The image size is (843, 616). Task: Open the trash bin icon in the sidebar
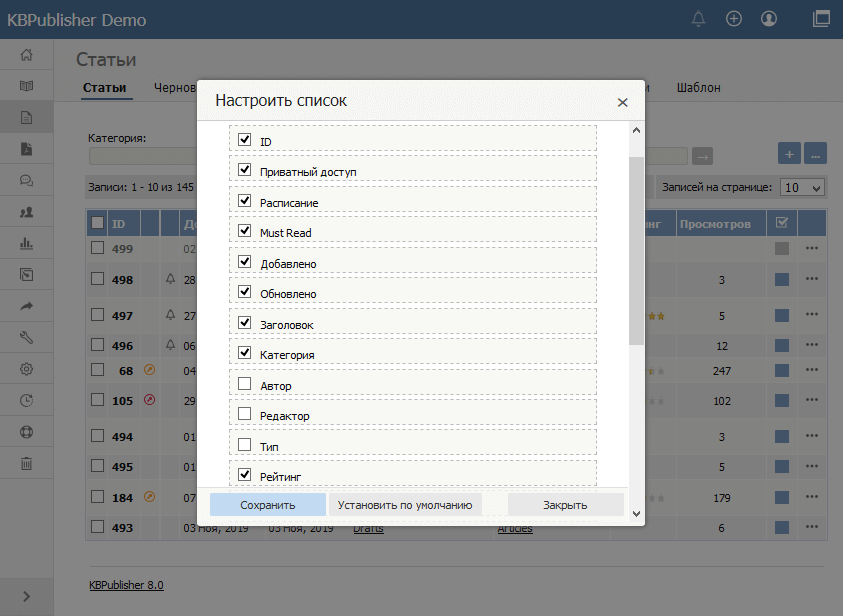[26, 463]
